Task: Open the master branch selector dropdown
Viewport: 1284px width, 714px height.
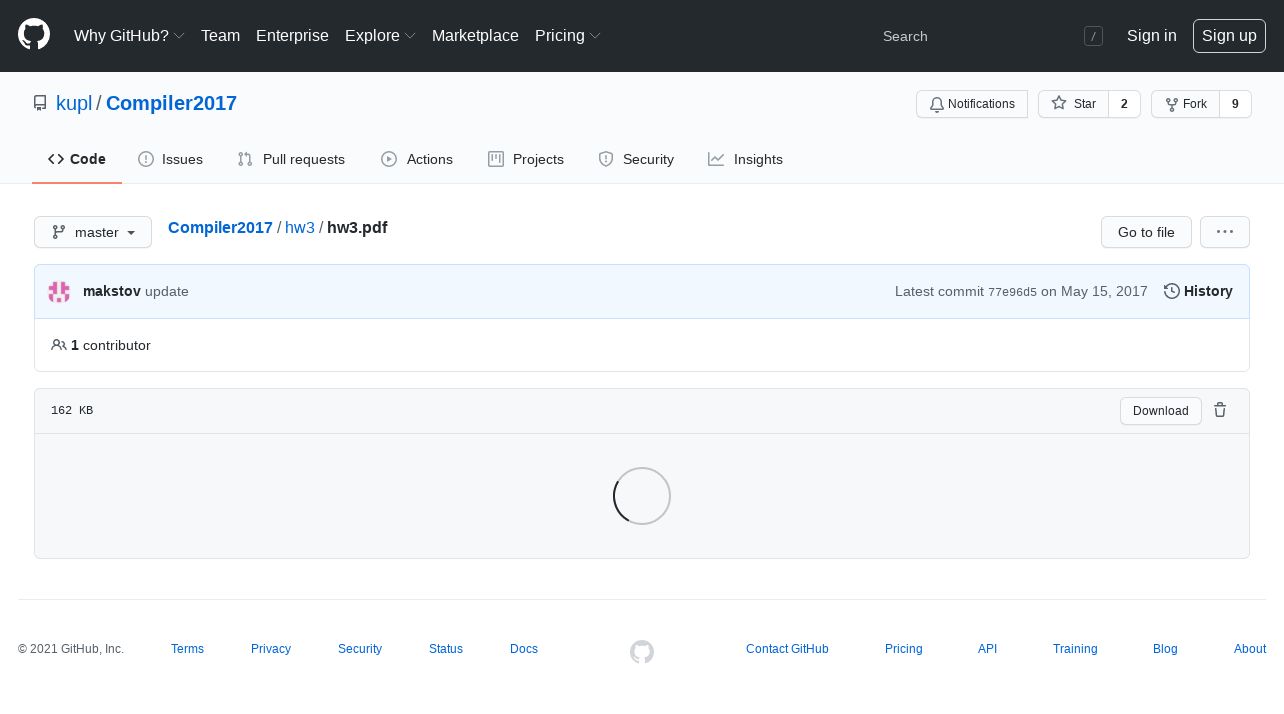Action: [x=93, y=232]
